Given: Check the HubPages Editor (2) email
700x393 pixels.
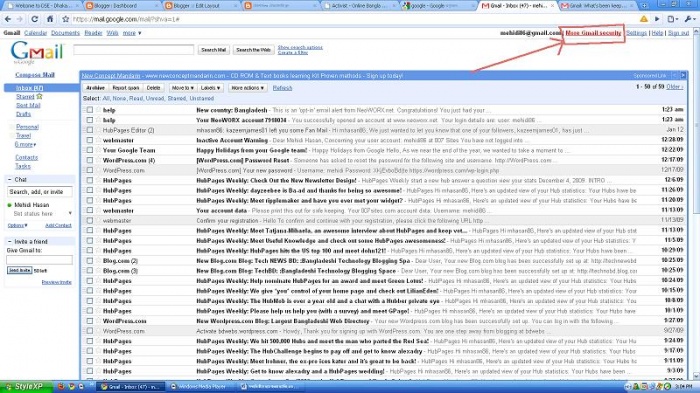Looking at the screenshot, I should tap(90, 130).
